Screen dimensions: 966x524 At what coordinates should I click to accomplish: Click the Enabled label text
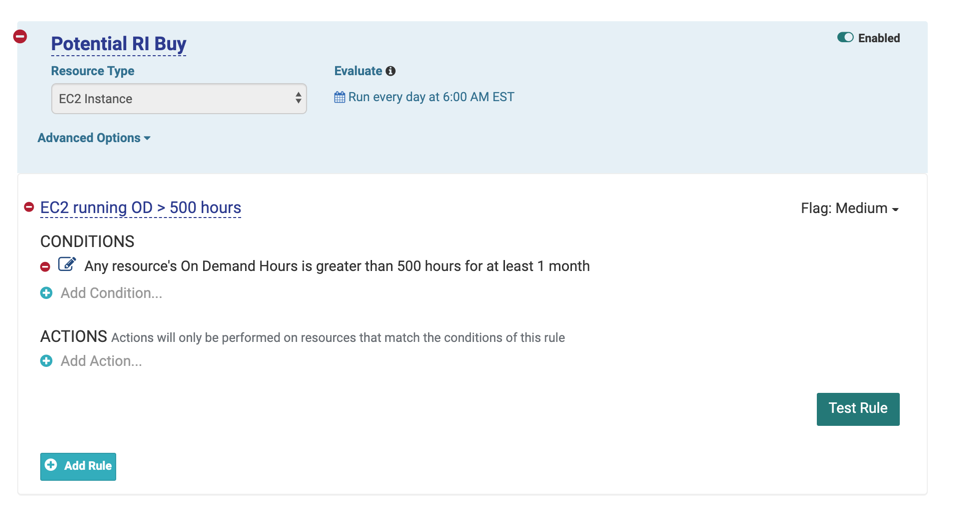(879, 38)
